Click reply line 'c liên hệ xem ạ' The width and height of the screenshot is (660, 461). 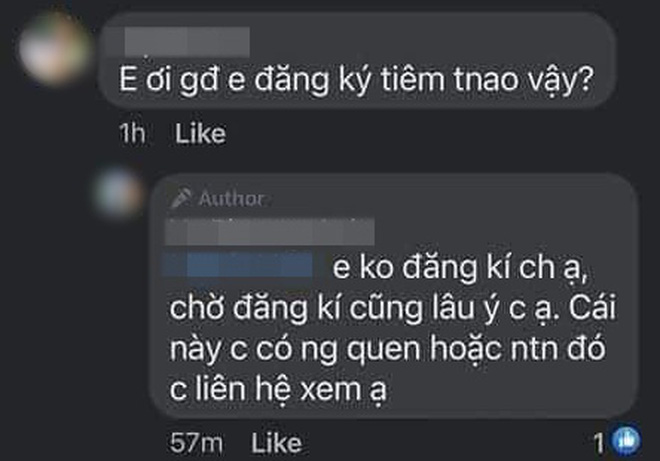coord(278,389)
